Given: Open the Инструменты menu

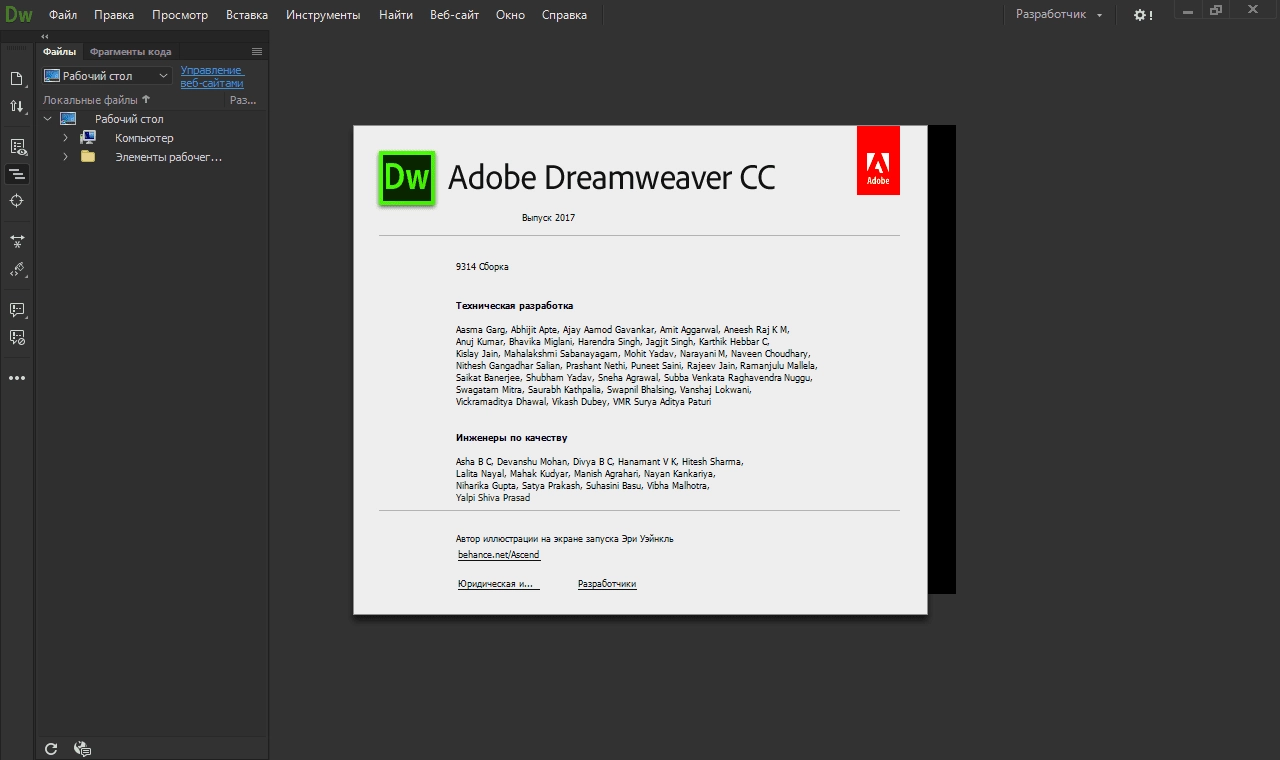Looking at the screenshot, I should tap(323, 15).
